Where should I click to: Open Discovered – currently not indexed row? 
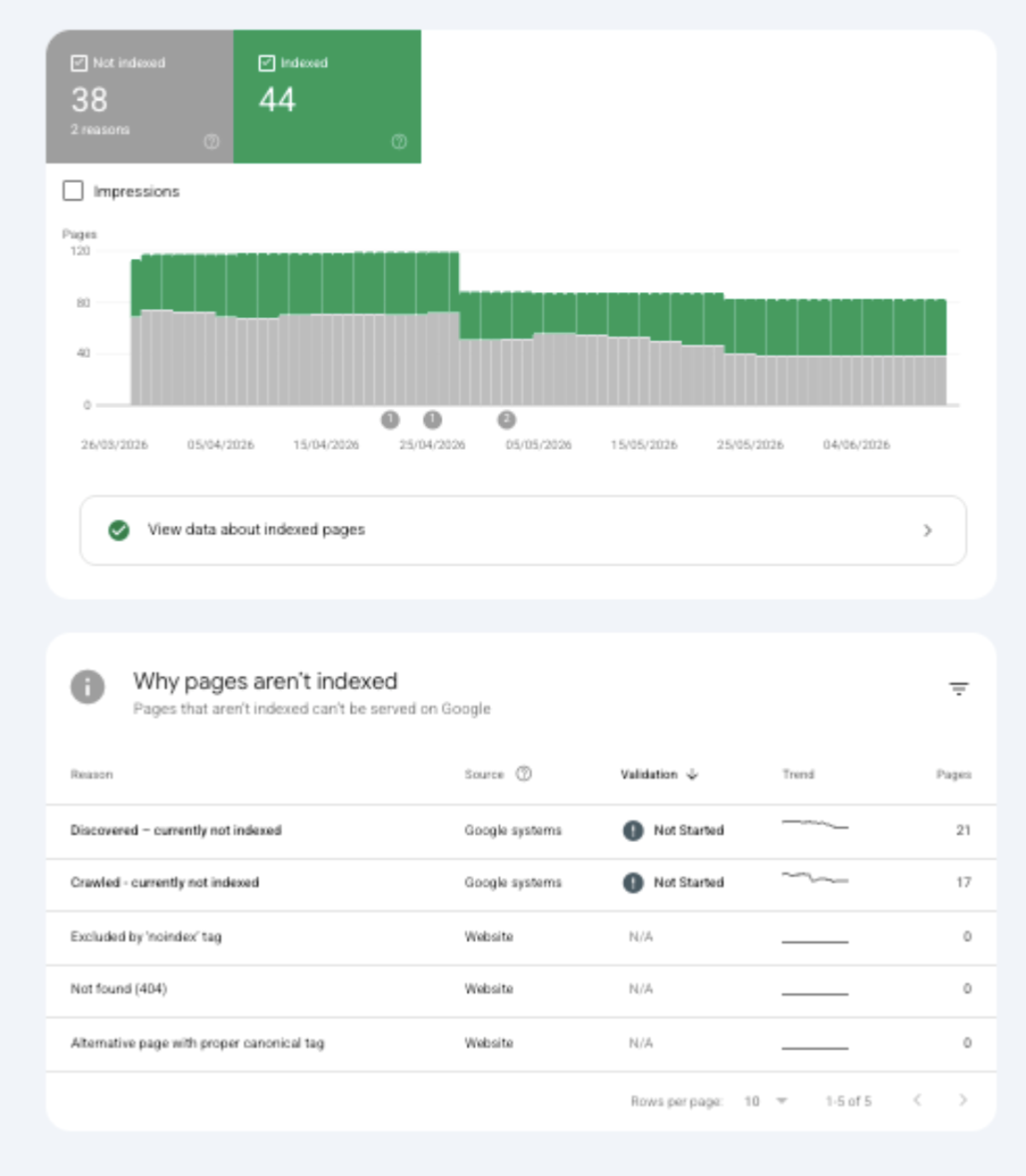(521, 831)
